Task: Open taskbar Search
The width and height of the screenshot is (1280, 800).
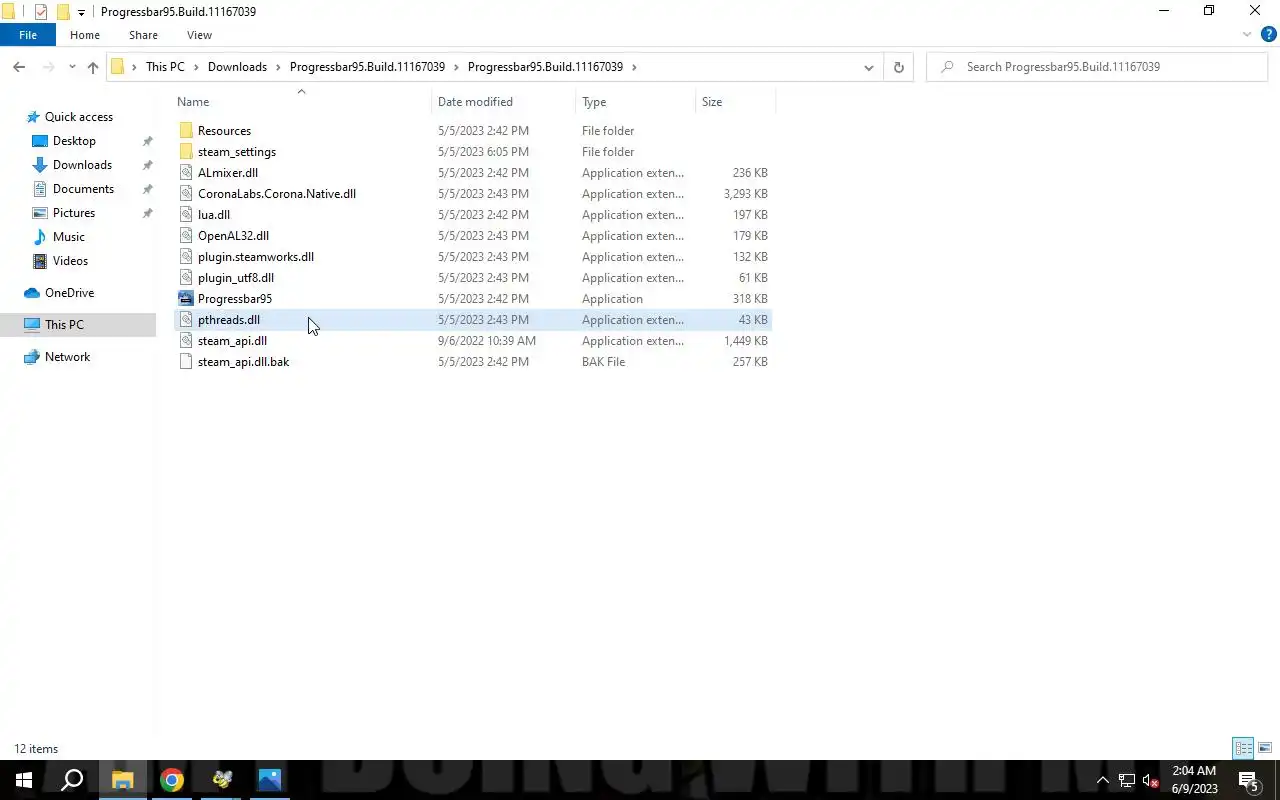Action: point(72,780)
